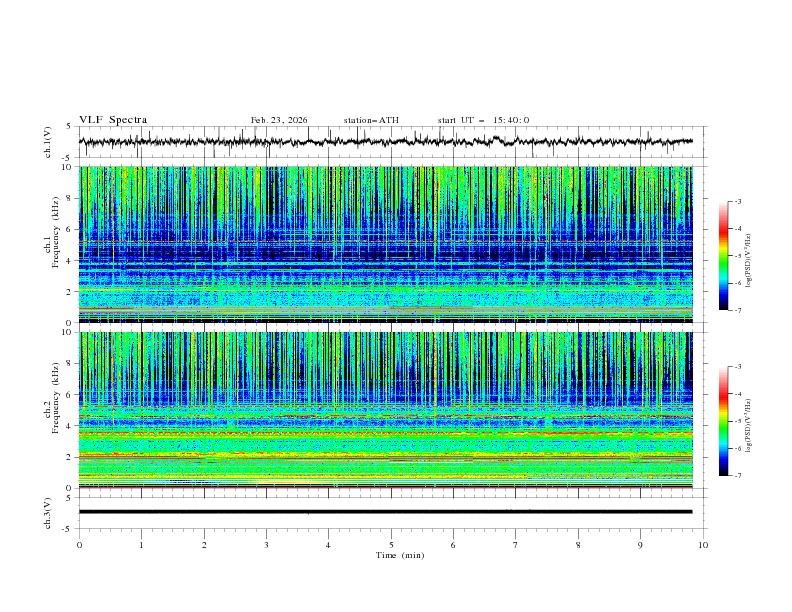Click the ch.1(V) waveform trace panel
Viewport: 792px width, 612px height.
pyautogui.click(x=390, y=142)
